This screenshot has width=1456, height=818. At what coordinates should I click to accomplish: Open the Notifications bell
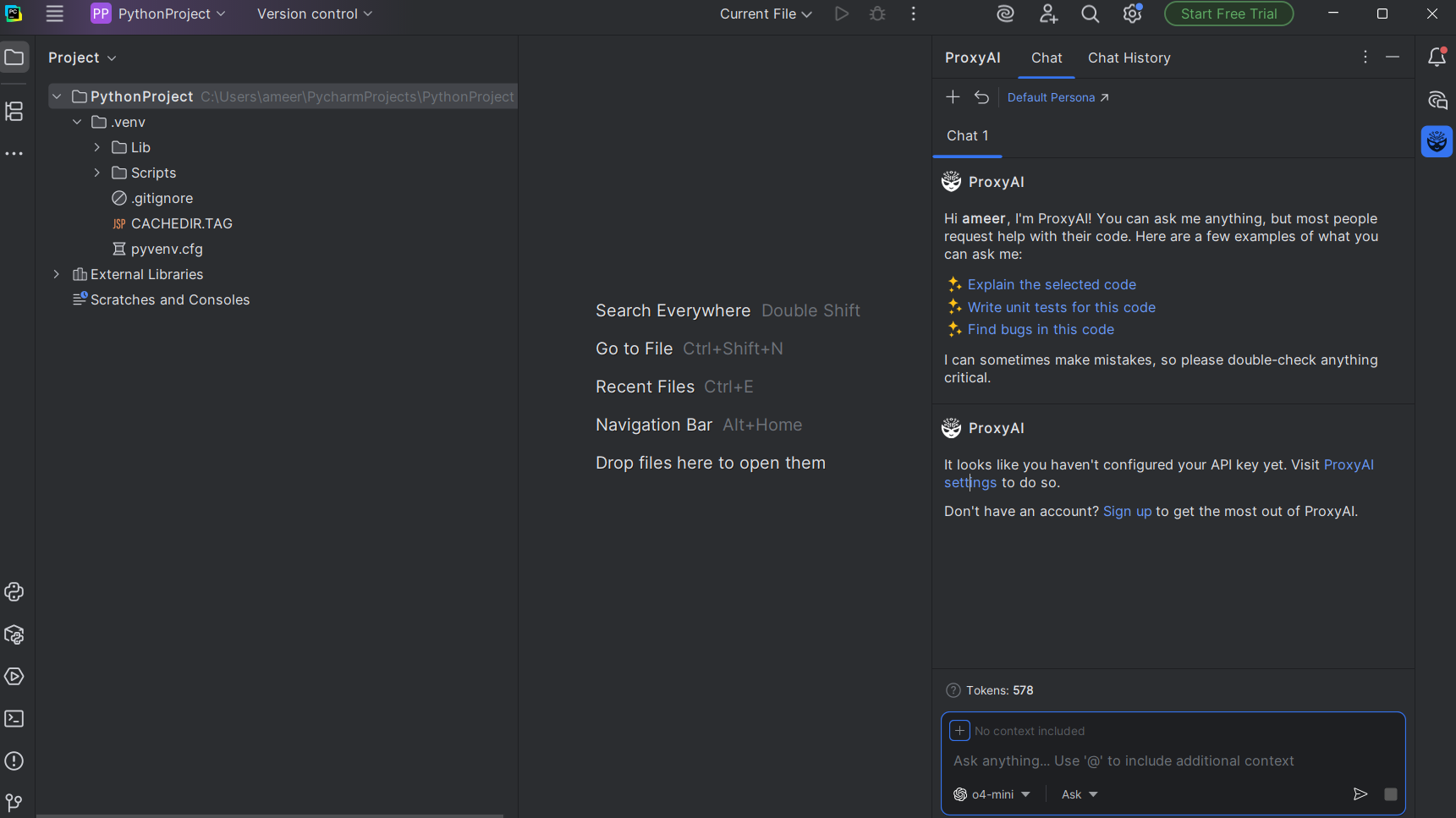pos(1437,58)
